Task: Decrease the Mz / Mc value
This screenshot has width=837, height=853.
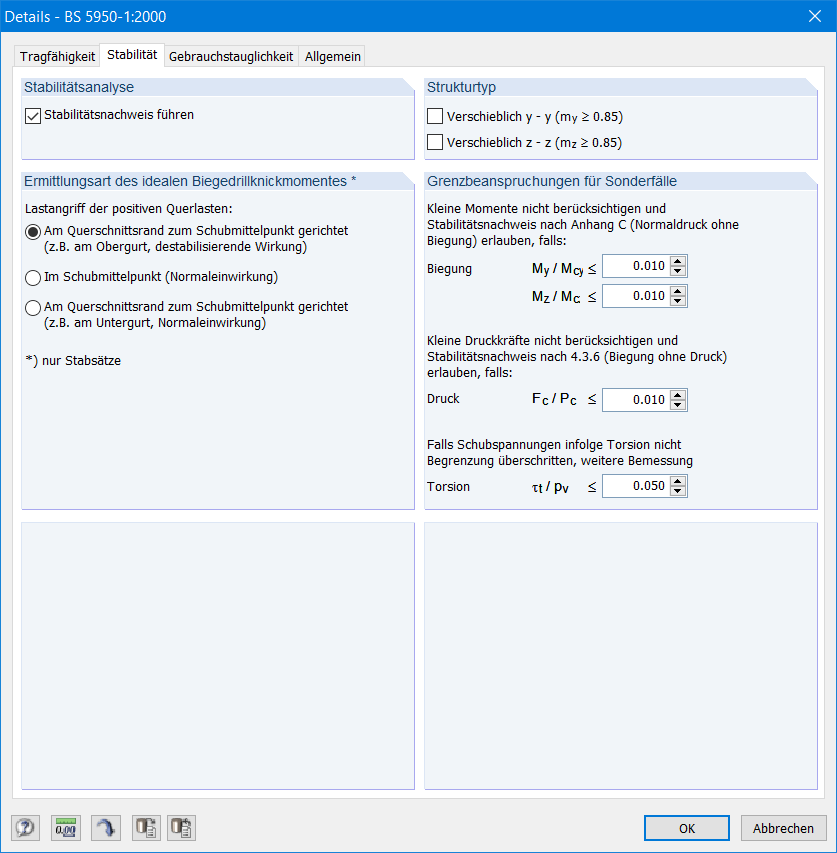Action: coord(678,301)
